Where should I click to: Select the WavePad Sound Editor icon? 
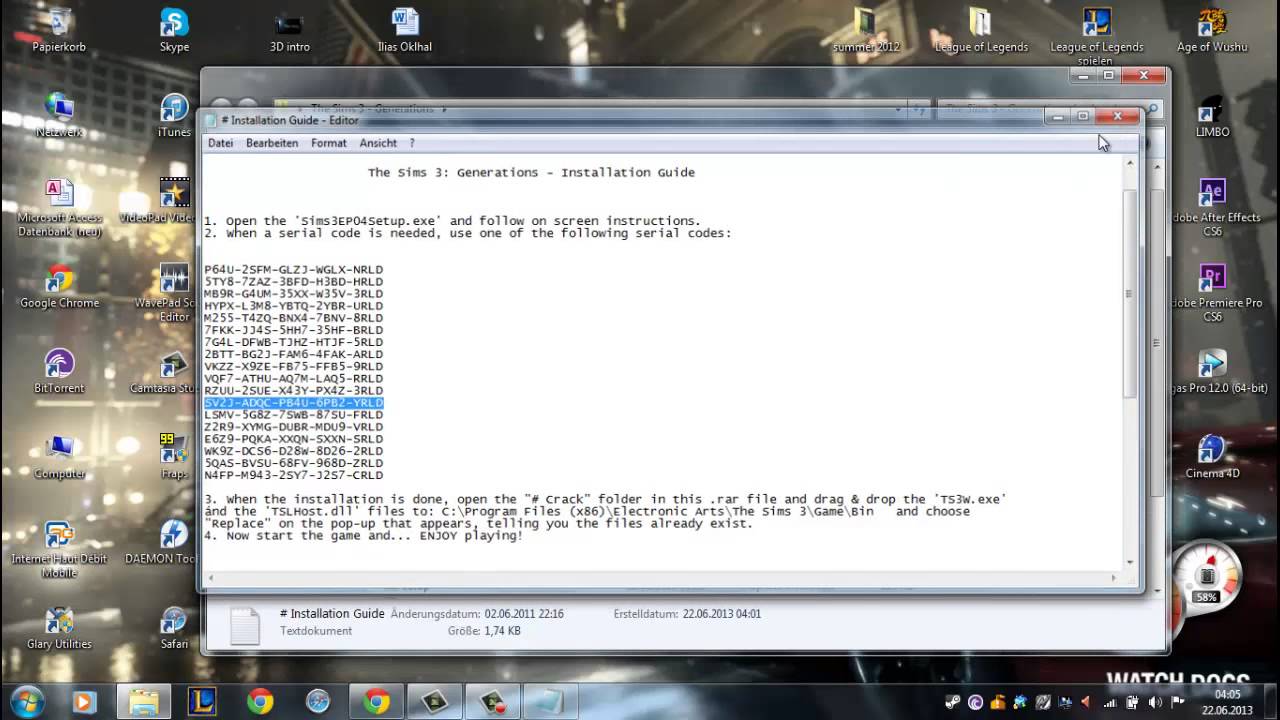pyautogui.click(x=173, y=292)
